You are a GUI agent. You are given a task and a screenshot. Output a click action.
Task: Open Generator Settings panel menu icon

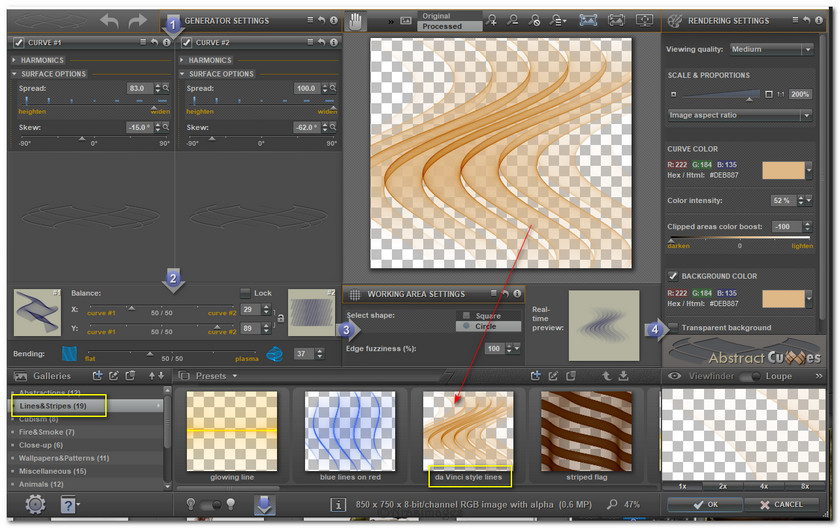click(x=310, y=20)
